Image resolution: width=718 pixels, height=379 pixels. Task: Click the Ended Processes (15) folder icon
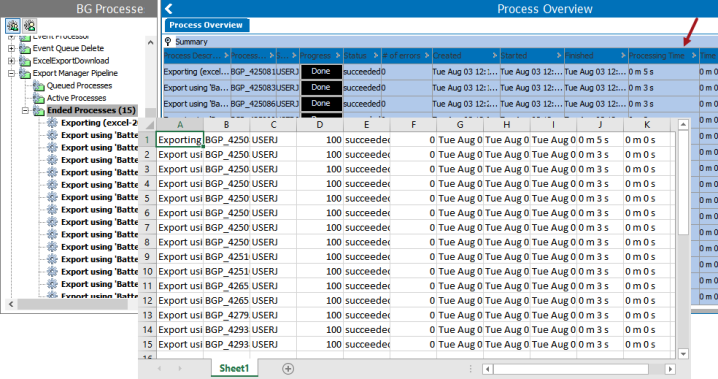(x=39, y=110)
